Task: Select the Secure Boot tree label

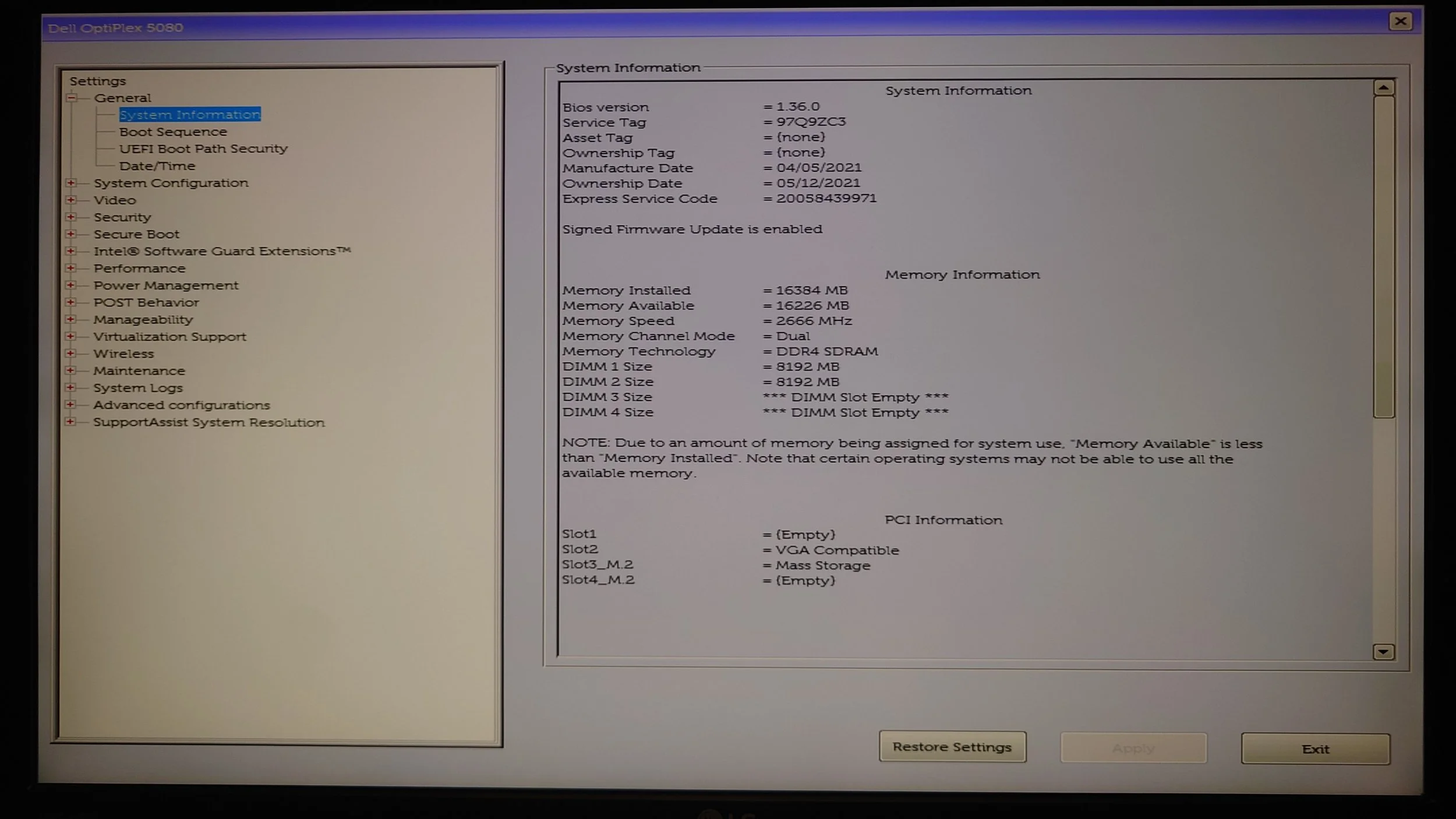Action: coord(136,234)
